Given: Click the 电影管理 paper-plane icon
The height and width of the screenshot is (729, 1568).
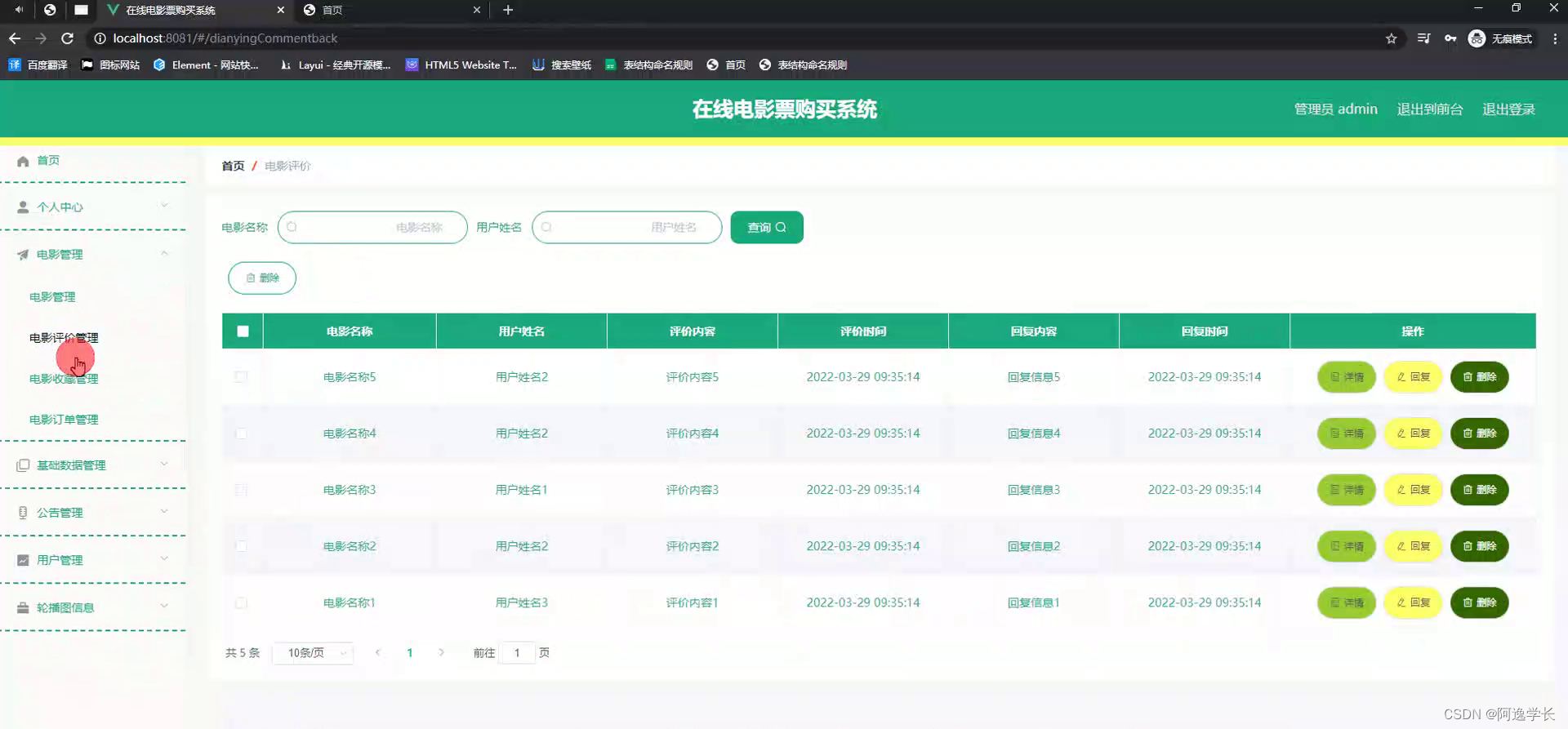Looking at the screenshot, I should pyautogui.click(x=23, y=255).
